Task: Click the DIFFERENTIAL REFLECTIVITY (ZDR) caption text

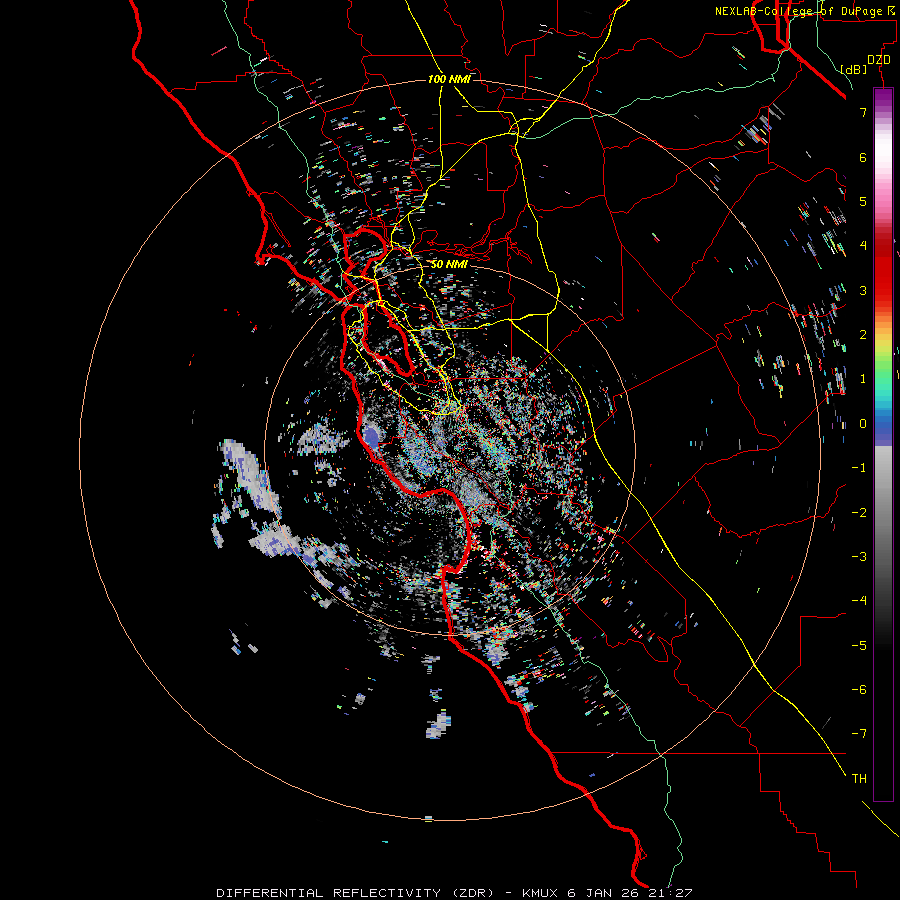Action: [355, 893]
